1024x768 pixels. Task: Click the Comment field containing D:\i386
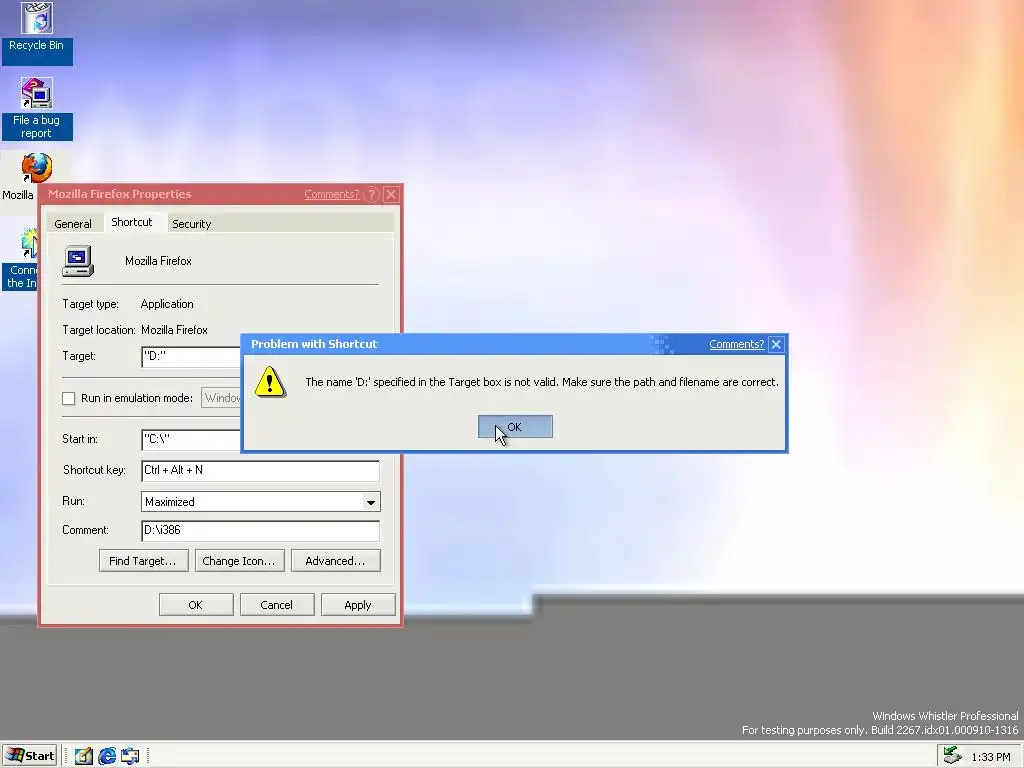[x=260, y=530]
